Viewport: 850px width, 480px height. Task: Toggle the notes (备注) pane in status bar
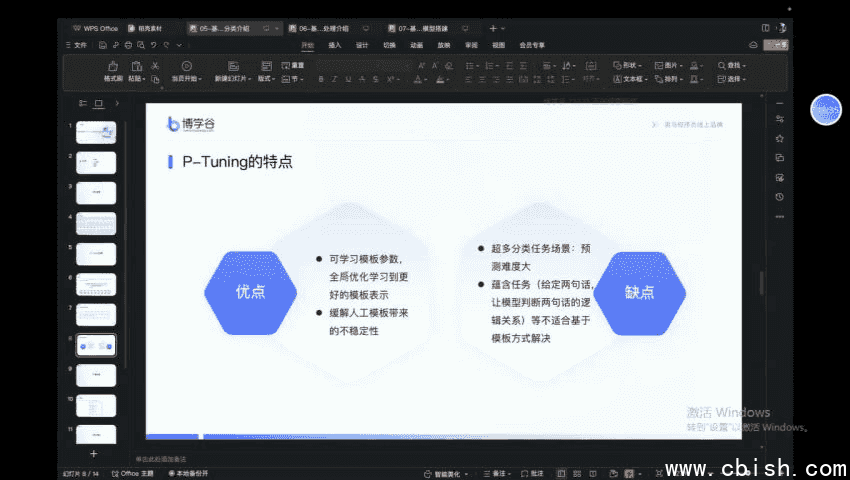492,473
